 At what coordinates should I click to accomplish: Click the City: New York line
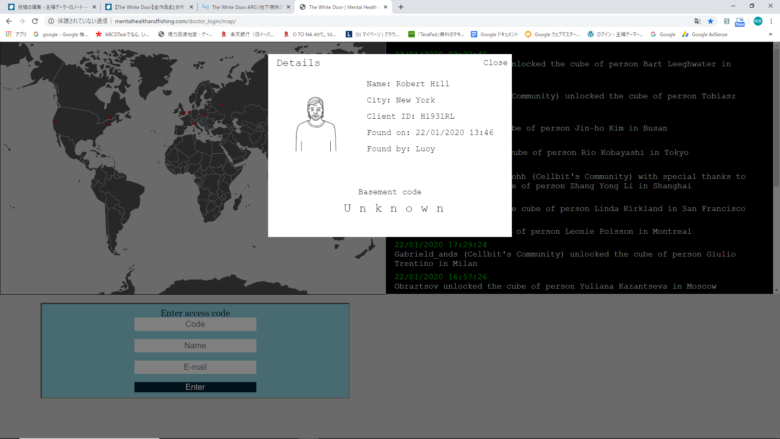pyautogui.click(x=401, y=100)
